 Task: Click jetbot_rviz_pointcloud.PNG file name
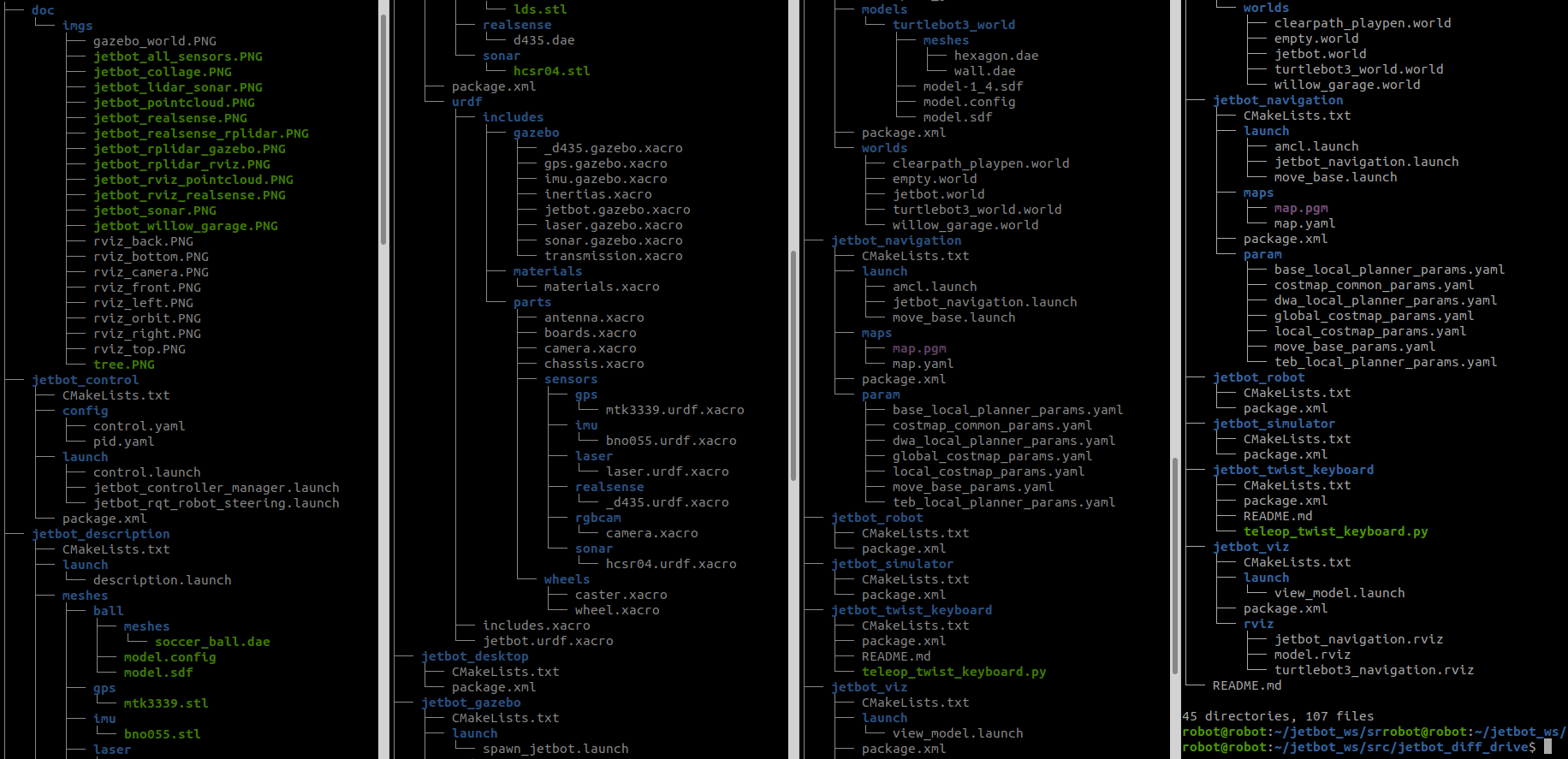tap(193, 180)
